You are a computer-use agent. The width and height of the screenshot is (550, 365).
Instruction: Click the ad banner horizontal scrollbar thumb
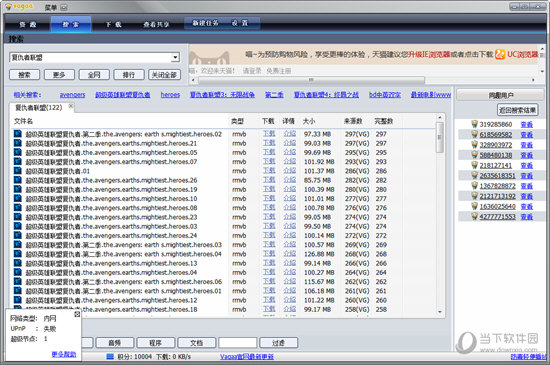[x=311, y=80]
